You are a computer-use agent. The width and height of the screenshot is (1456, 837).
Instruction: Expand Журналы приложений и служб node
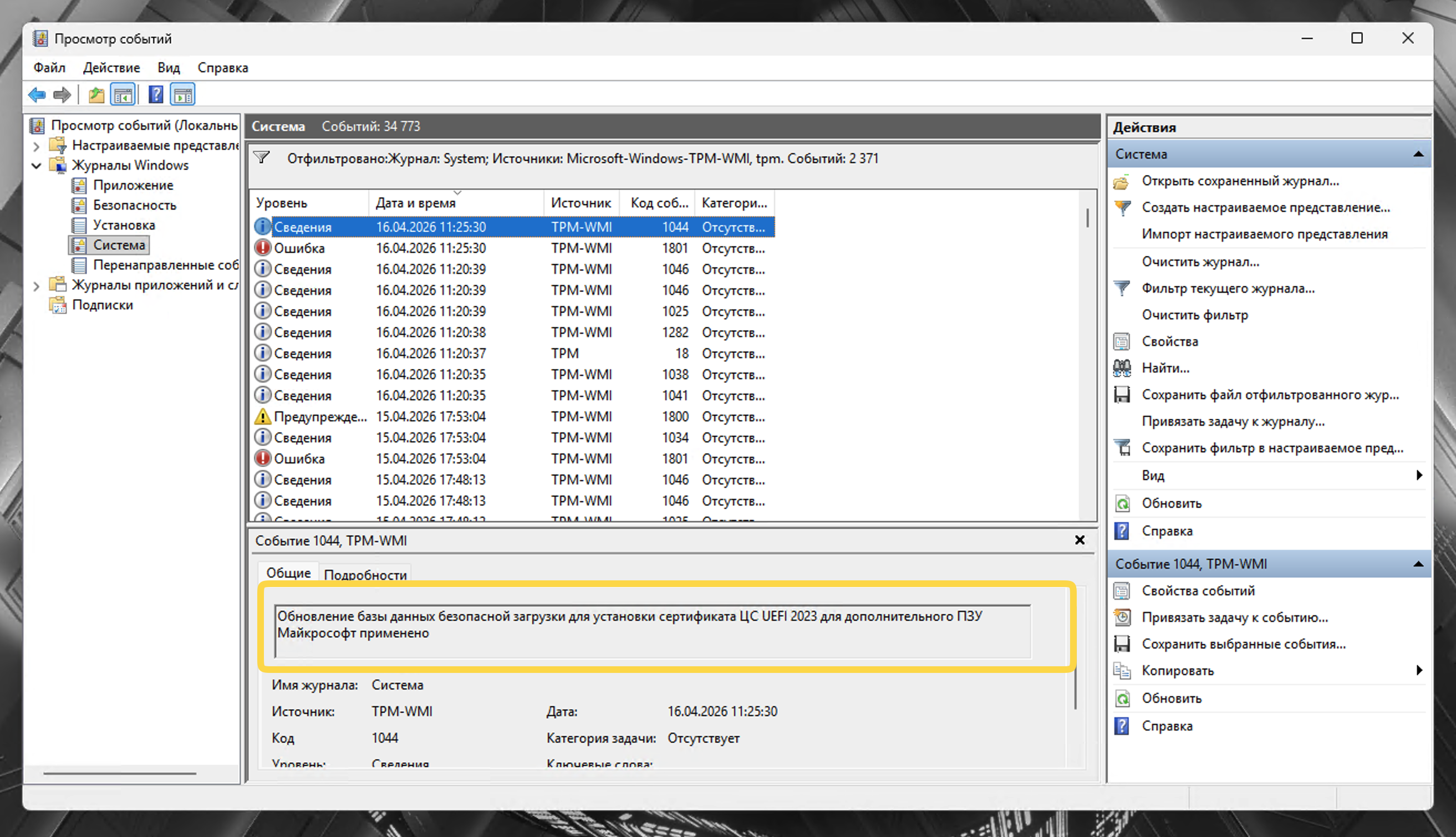click(36, 285)
